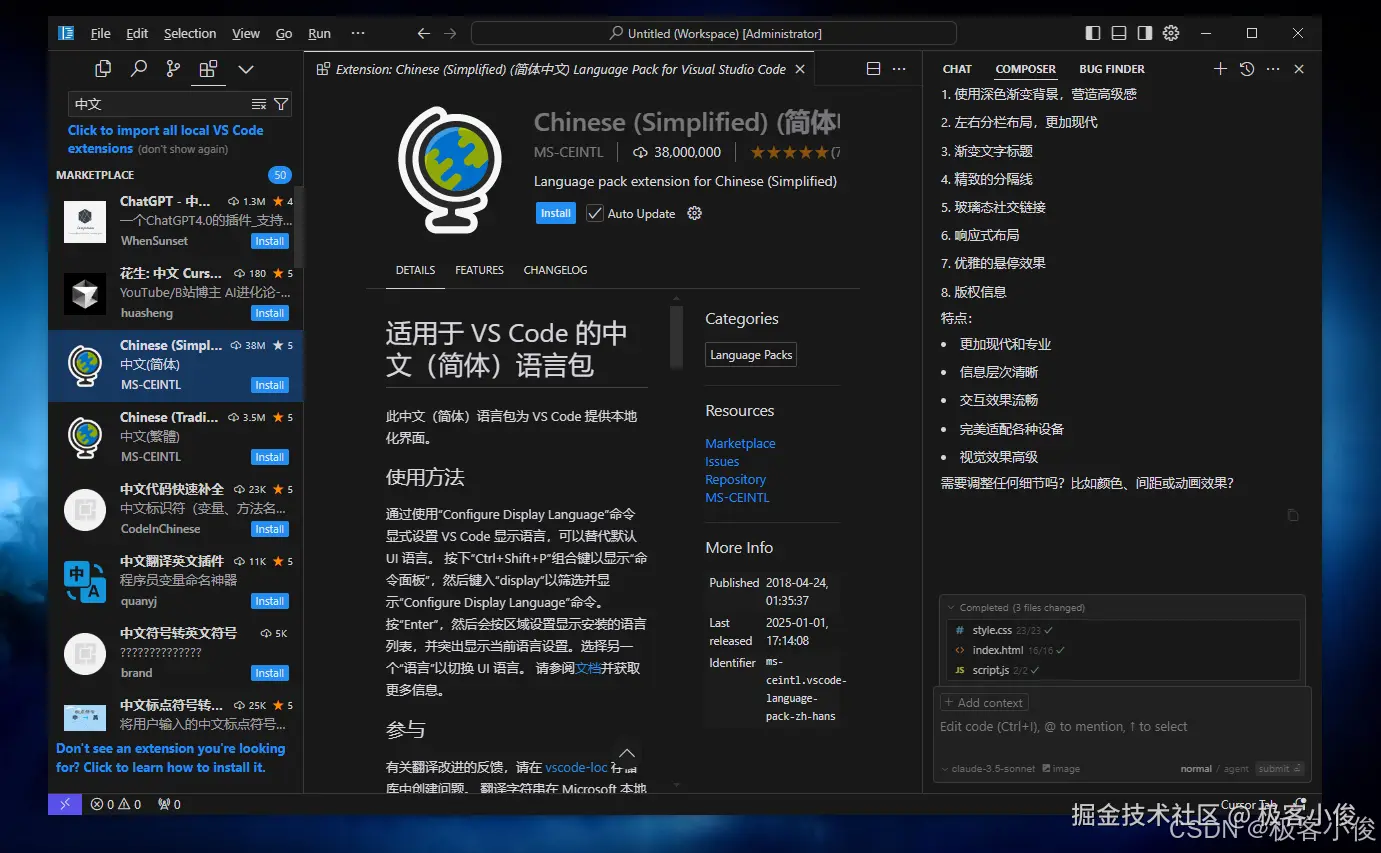Open the Marketplace resource link

pyautogui.click(x=740, y=443)
